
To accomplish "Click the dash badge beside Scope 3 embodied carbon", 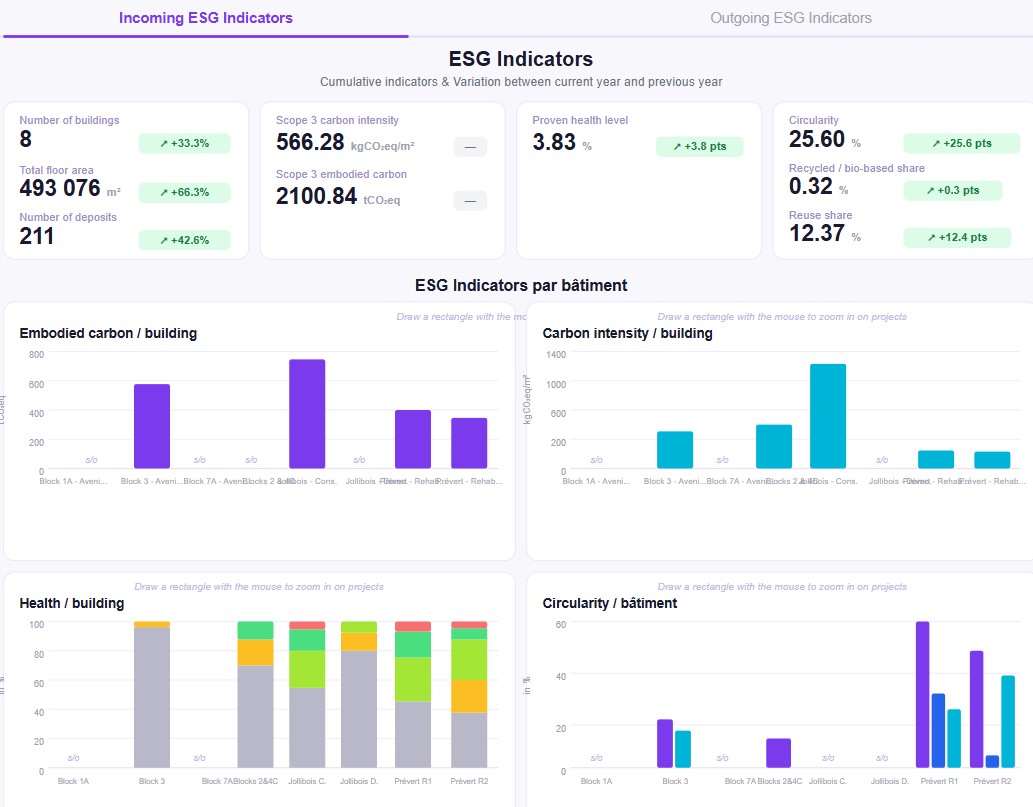I will click(x=470, y=200).
